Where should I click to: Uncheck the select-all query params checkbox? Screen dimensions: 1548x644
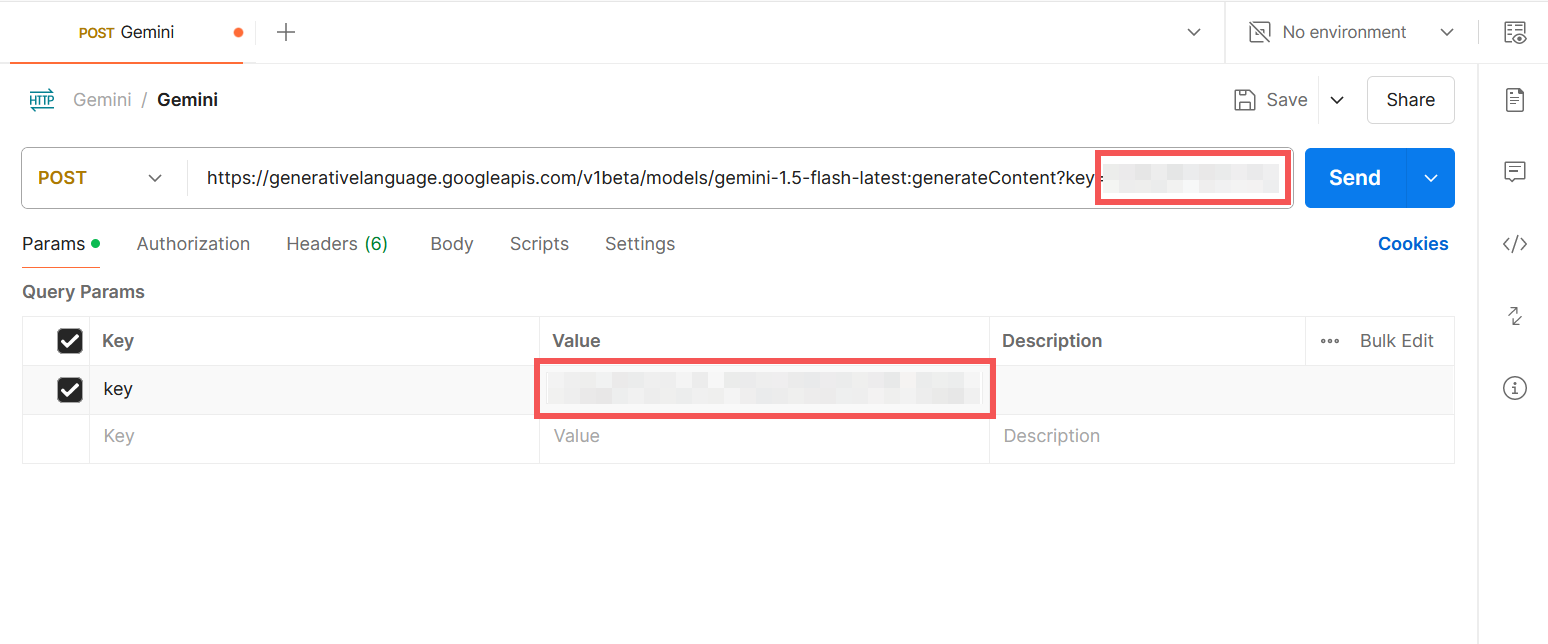tap(69, 340)
